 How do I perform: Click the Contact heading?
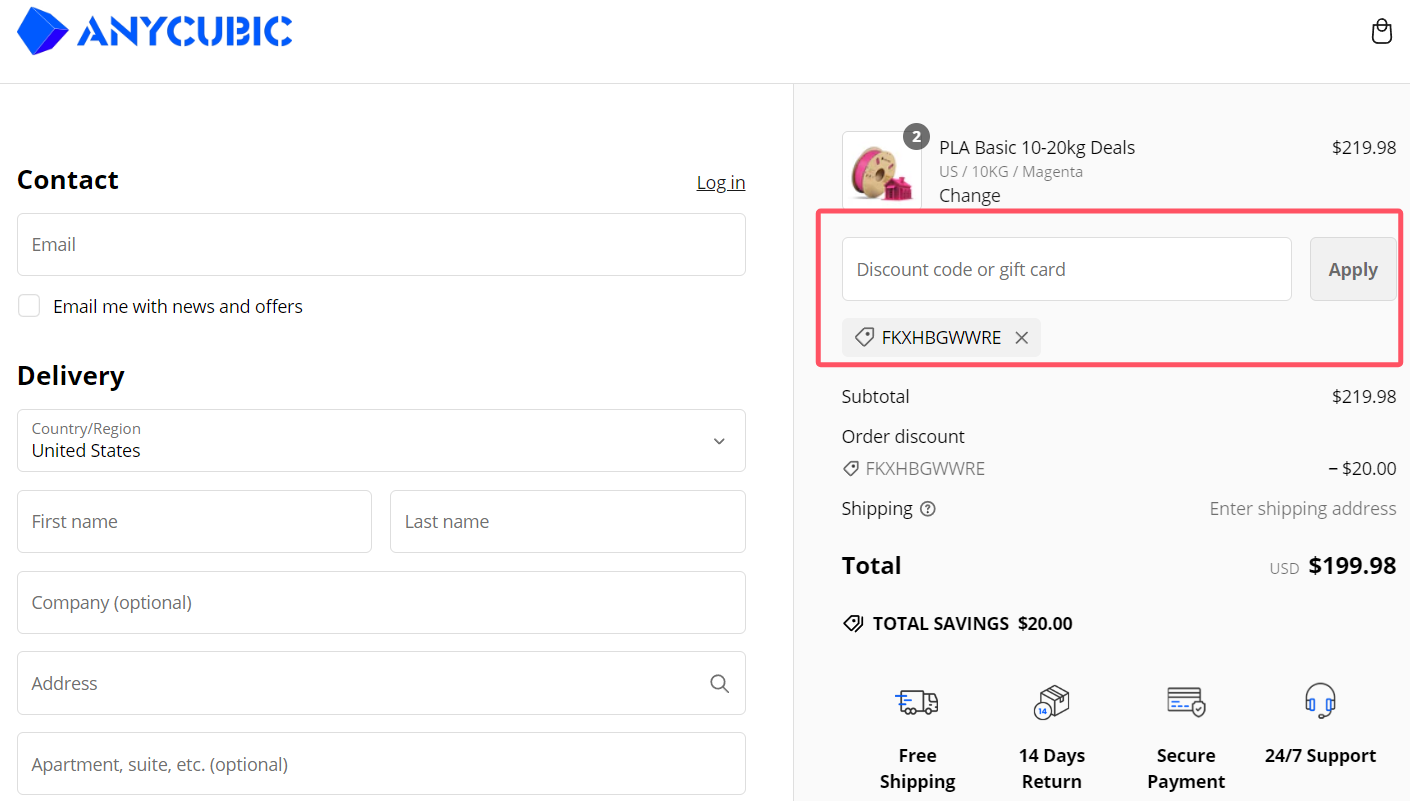[68, 180]
